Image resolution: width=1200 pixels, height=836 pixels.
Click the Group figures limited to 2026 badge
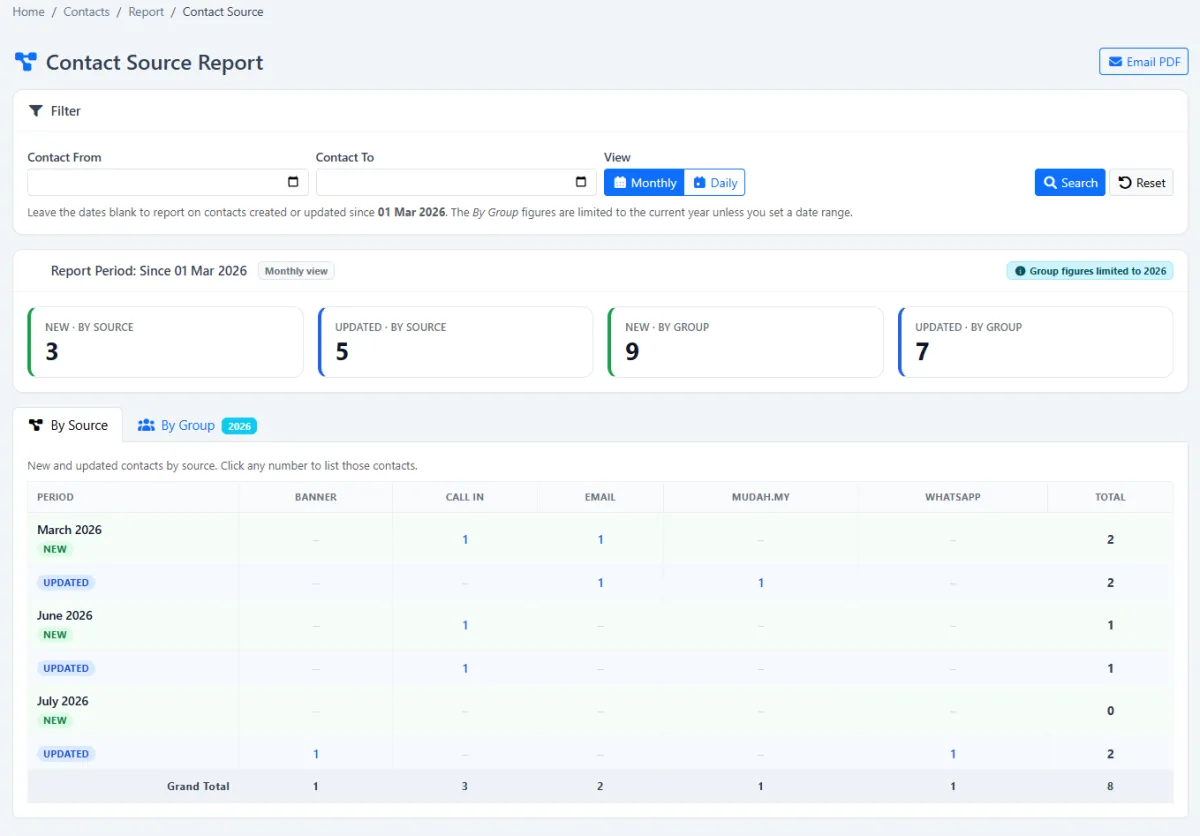pyautogui.click(x=1090, y=271)
